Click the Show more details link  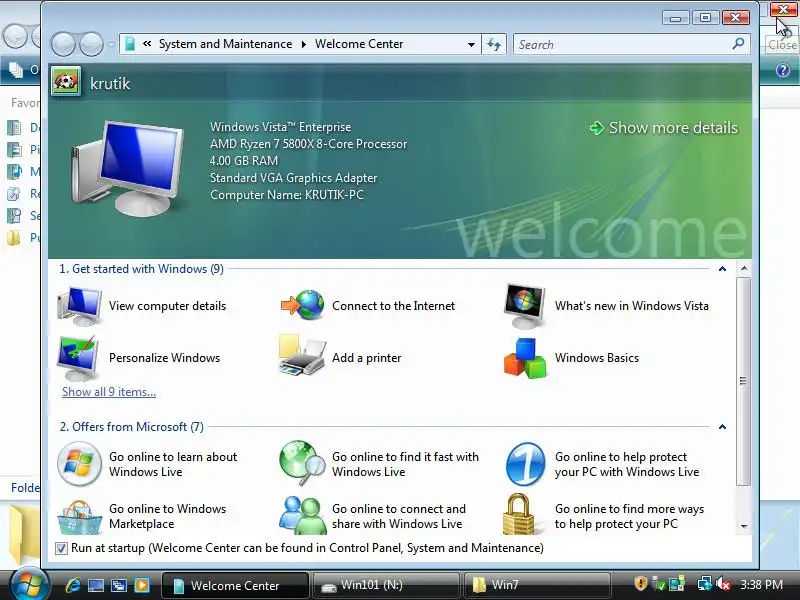(664, 128)
